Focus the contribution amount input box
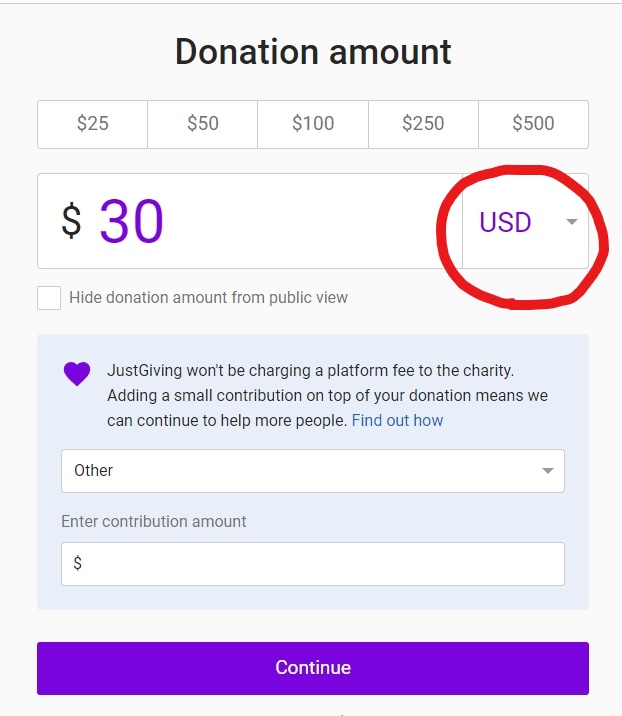The width and height of the screenshot is (622, 716). click(x=313, y=564)
